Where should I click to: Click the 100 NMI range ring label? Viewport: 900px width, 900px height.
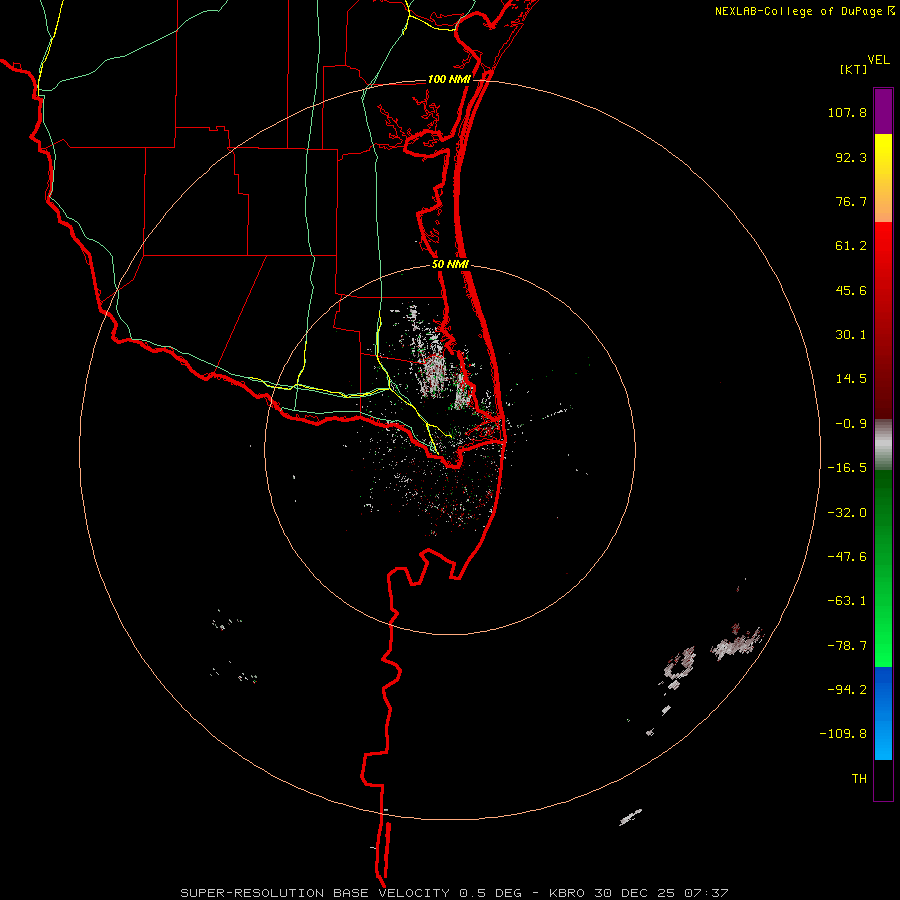click(449, 79)
